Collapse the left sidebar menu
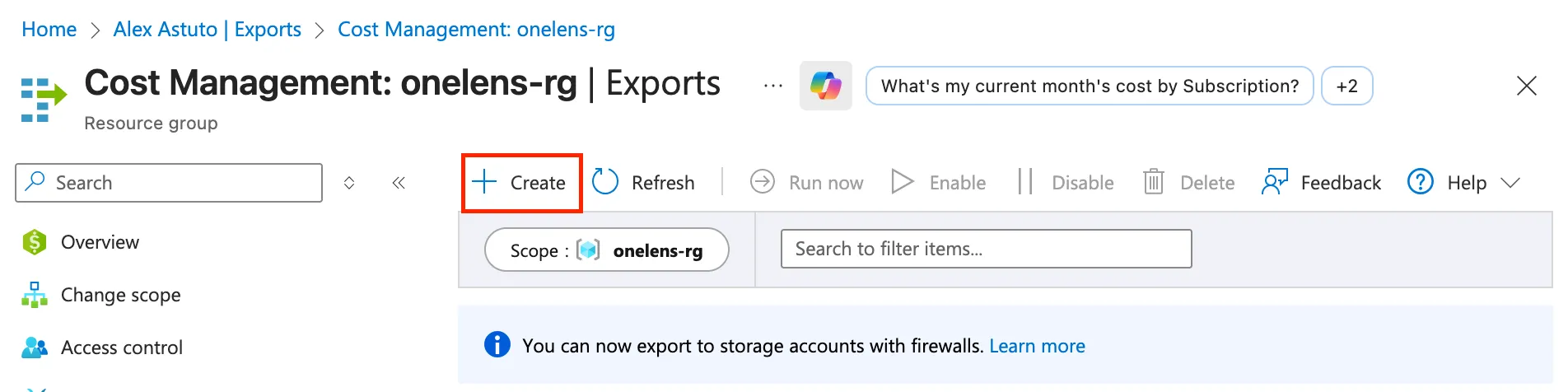Viewport: 1568px width, 392px height. [x=399, y=183]
